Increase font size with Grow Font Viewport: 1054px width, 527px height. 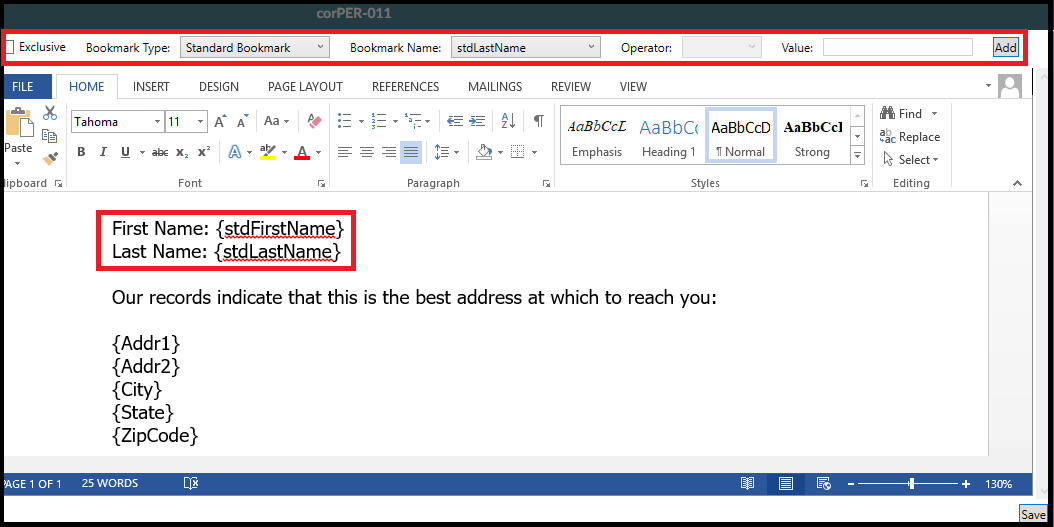pyautogui.click(x=220, y=122)
